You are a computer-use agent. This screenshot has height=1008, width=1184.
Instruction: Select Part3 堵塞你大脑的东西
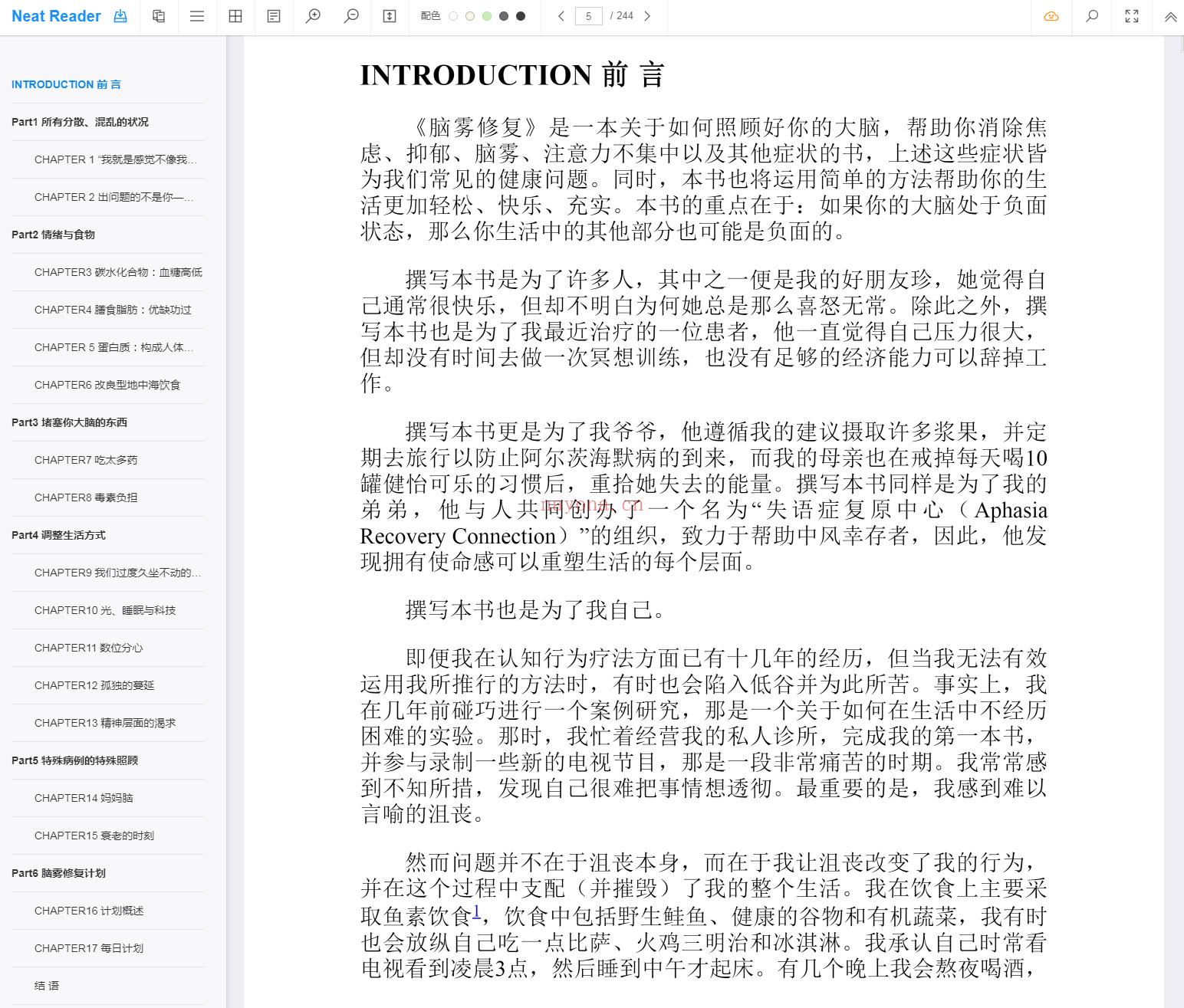tap(69, 422)
